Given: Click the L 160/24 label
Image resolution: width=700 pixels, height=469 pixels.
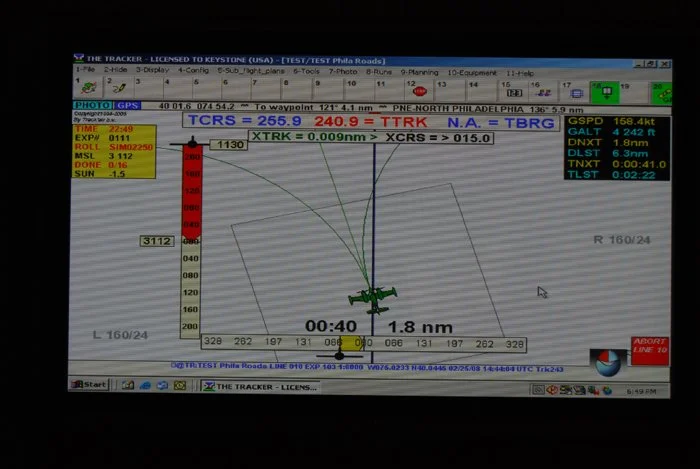Looking at the screenshot, I should 120,335.
